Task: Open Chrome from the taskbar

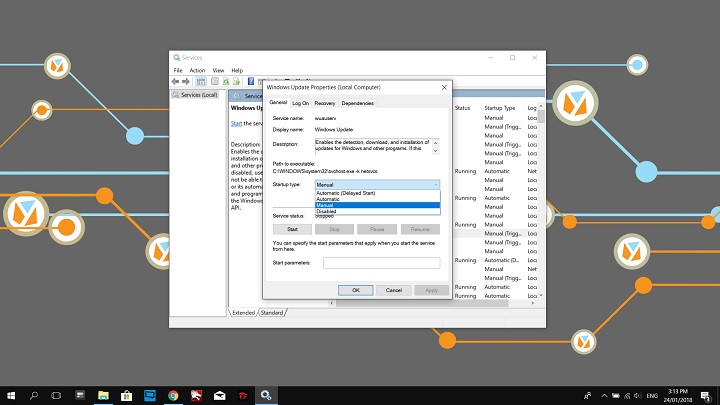Action: [x=173, y=395]
